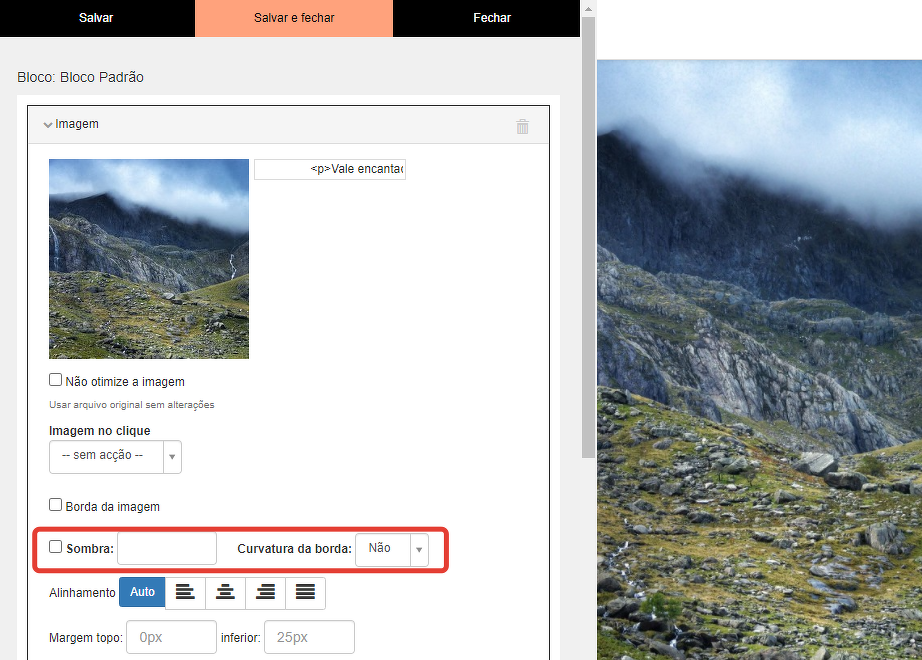Screen dimensions: 922x660
Task: Click the Fechar button
Action: 492,18
